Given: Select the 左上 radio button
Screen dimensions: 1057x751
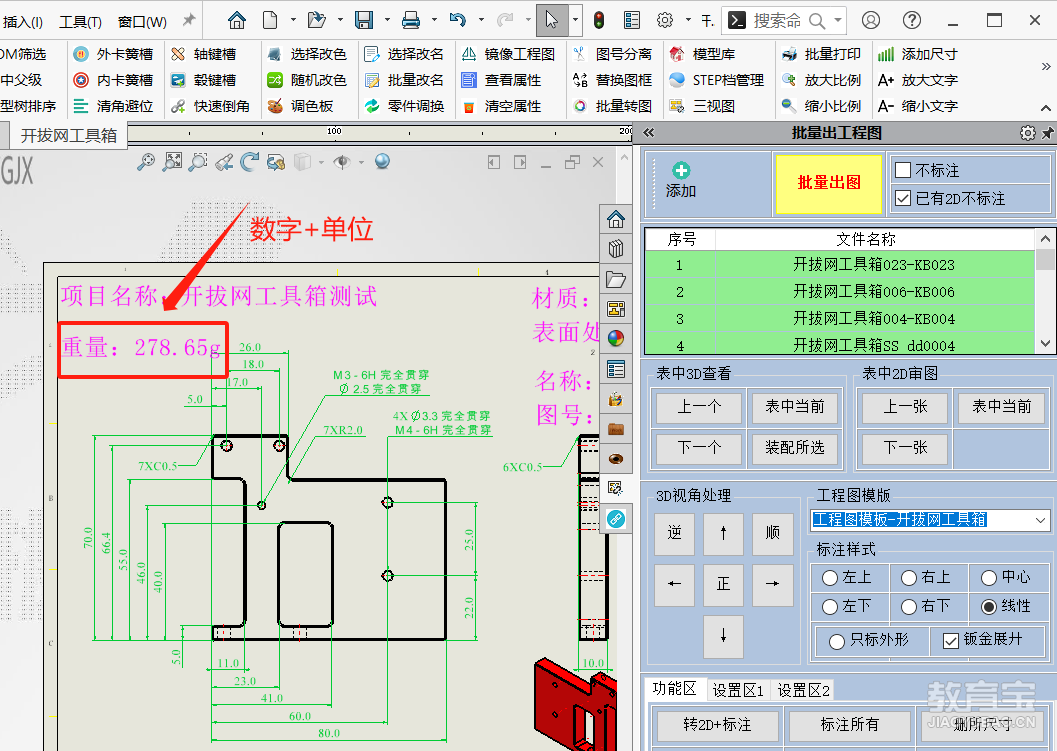Looking at the screenshot, I should pos(830,578).
